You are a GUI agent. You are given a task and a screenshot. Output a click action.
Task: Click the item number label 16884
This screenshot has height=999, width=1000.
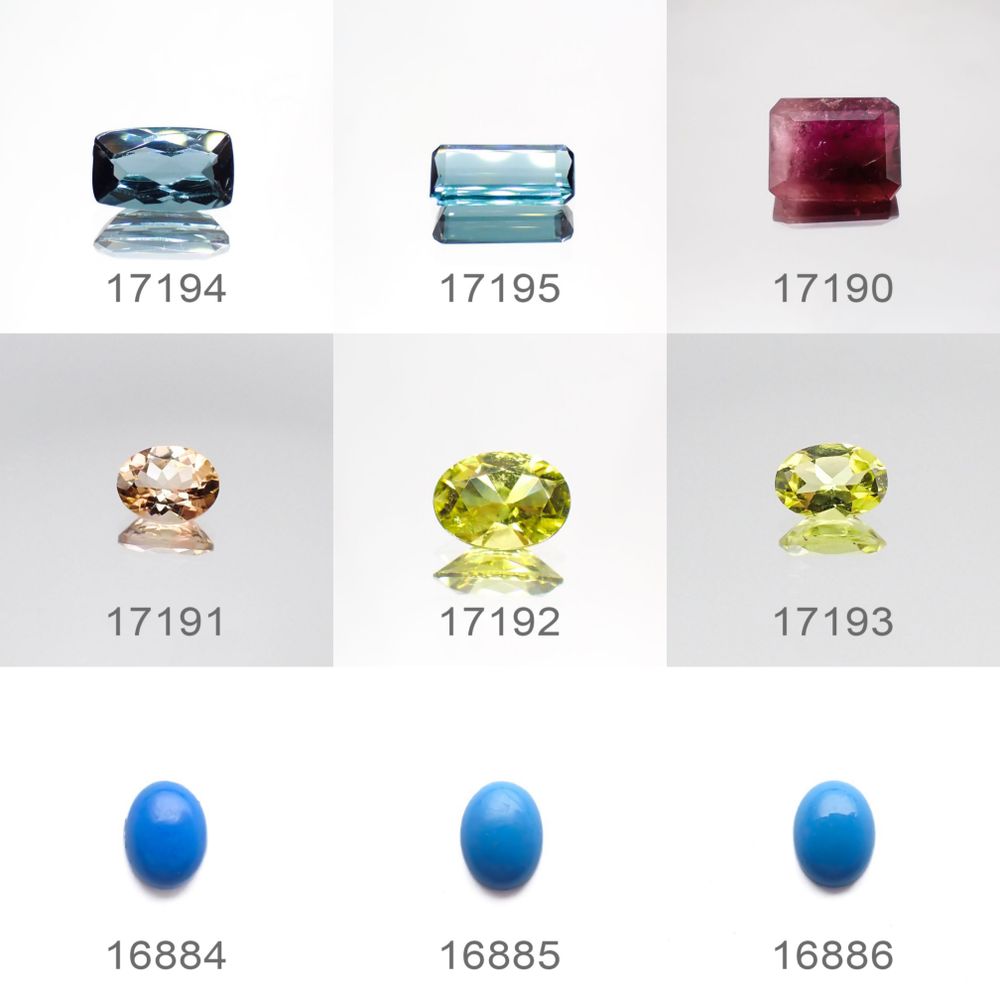(166, 956)
